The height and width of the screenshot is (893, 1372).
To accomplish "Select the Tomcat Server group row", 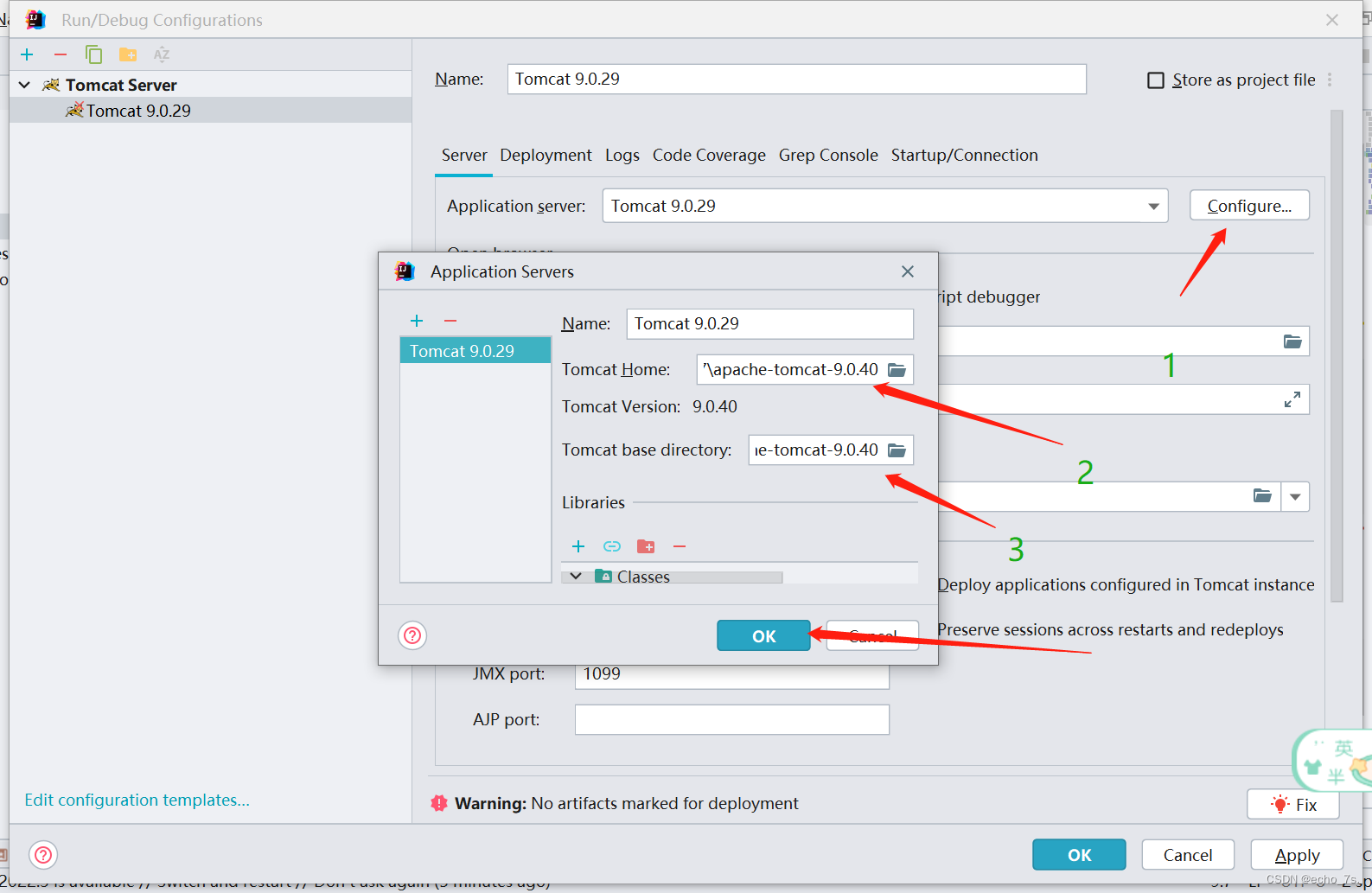I will pos(210,85).
